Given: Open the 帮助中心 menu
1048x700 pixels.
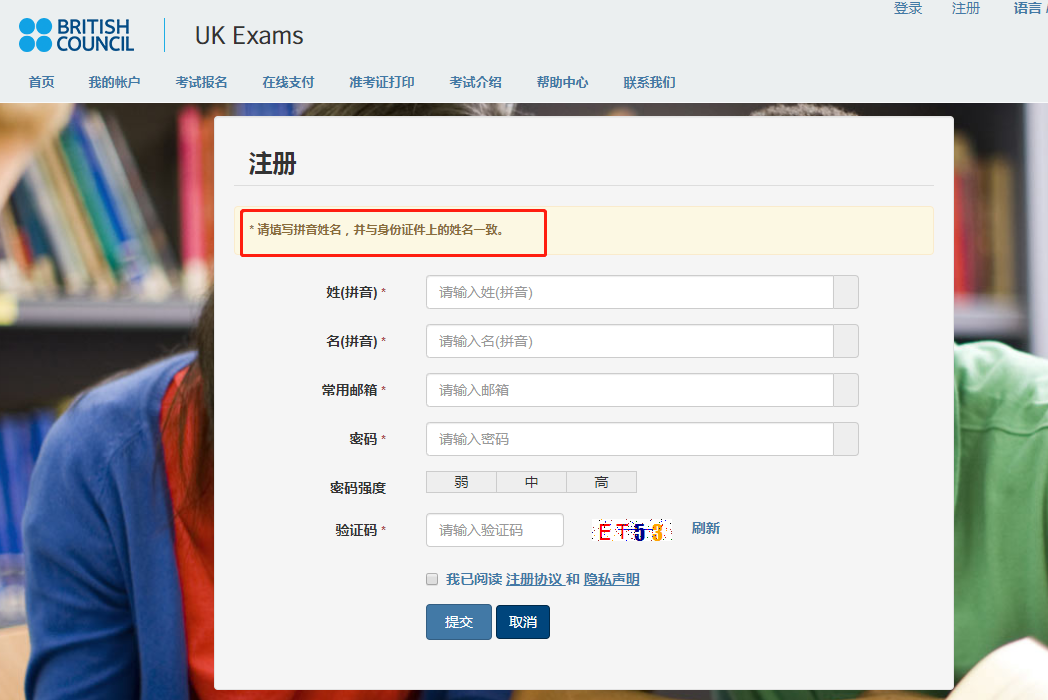Looking at the screenshot, I should [562, 82].
